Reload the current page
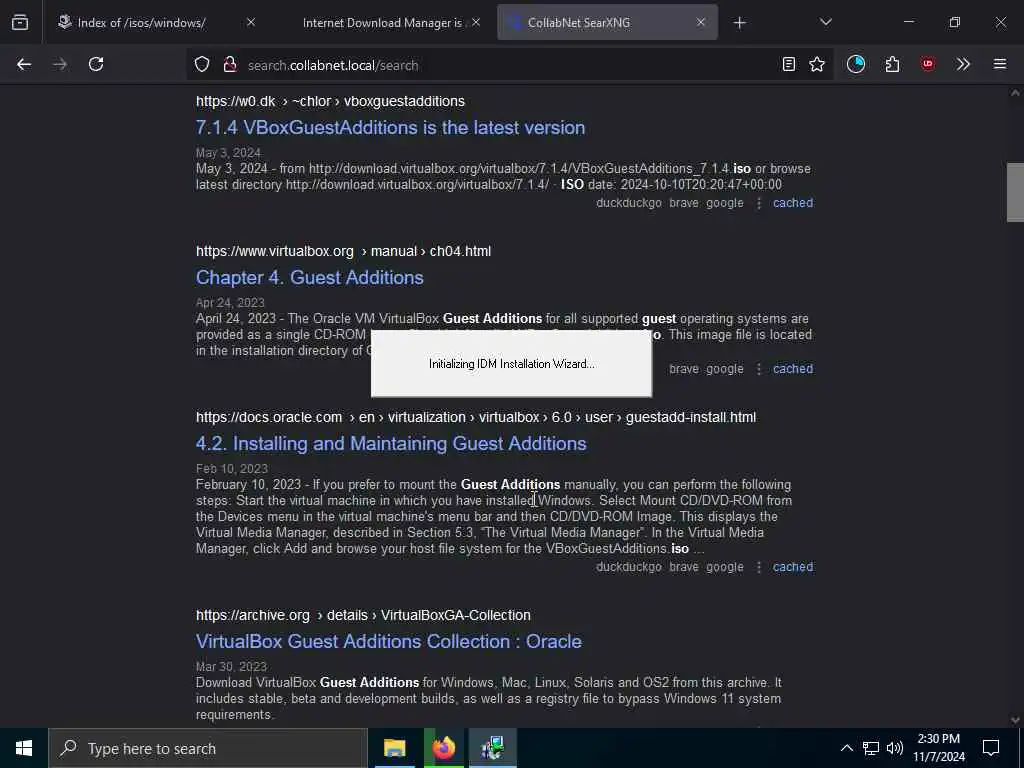The image size is (1024, 768). (x=96, y=64)
